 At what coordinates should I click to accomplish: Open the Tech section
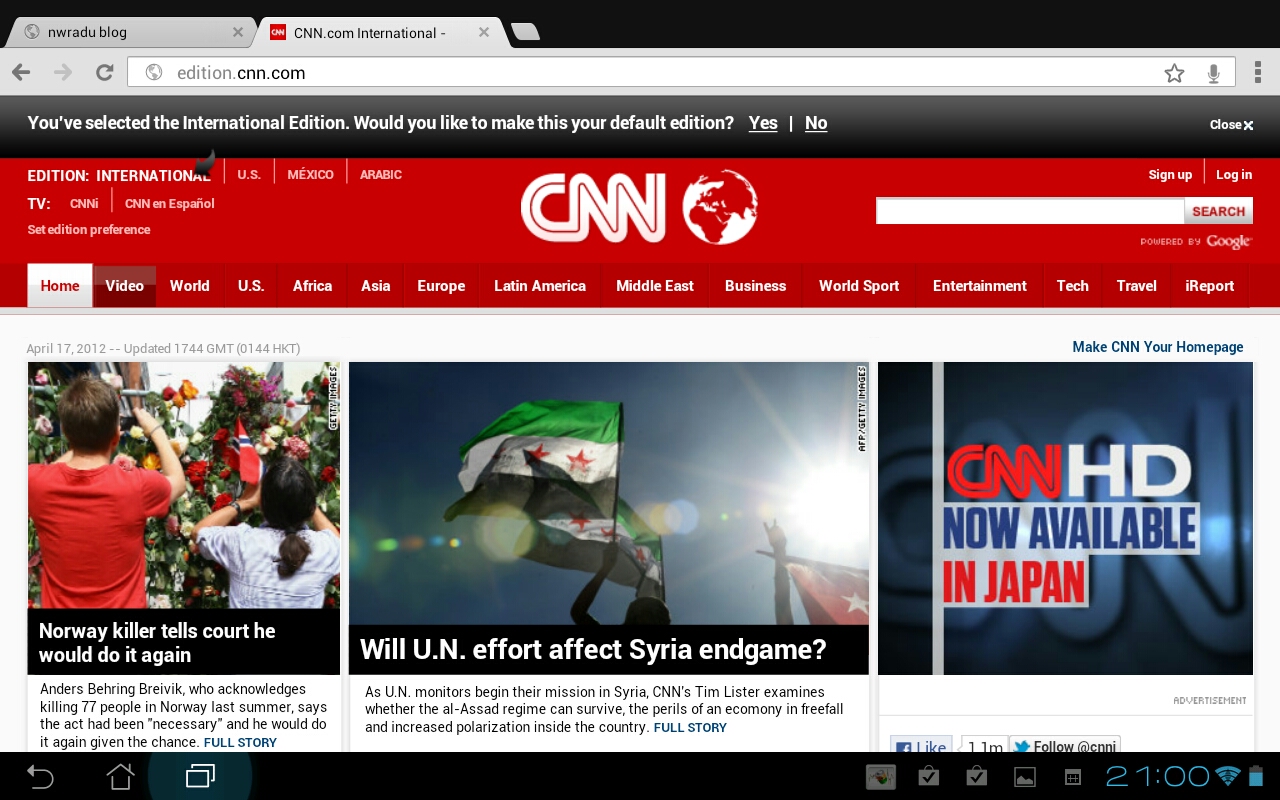[1073, 285]
